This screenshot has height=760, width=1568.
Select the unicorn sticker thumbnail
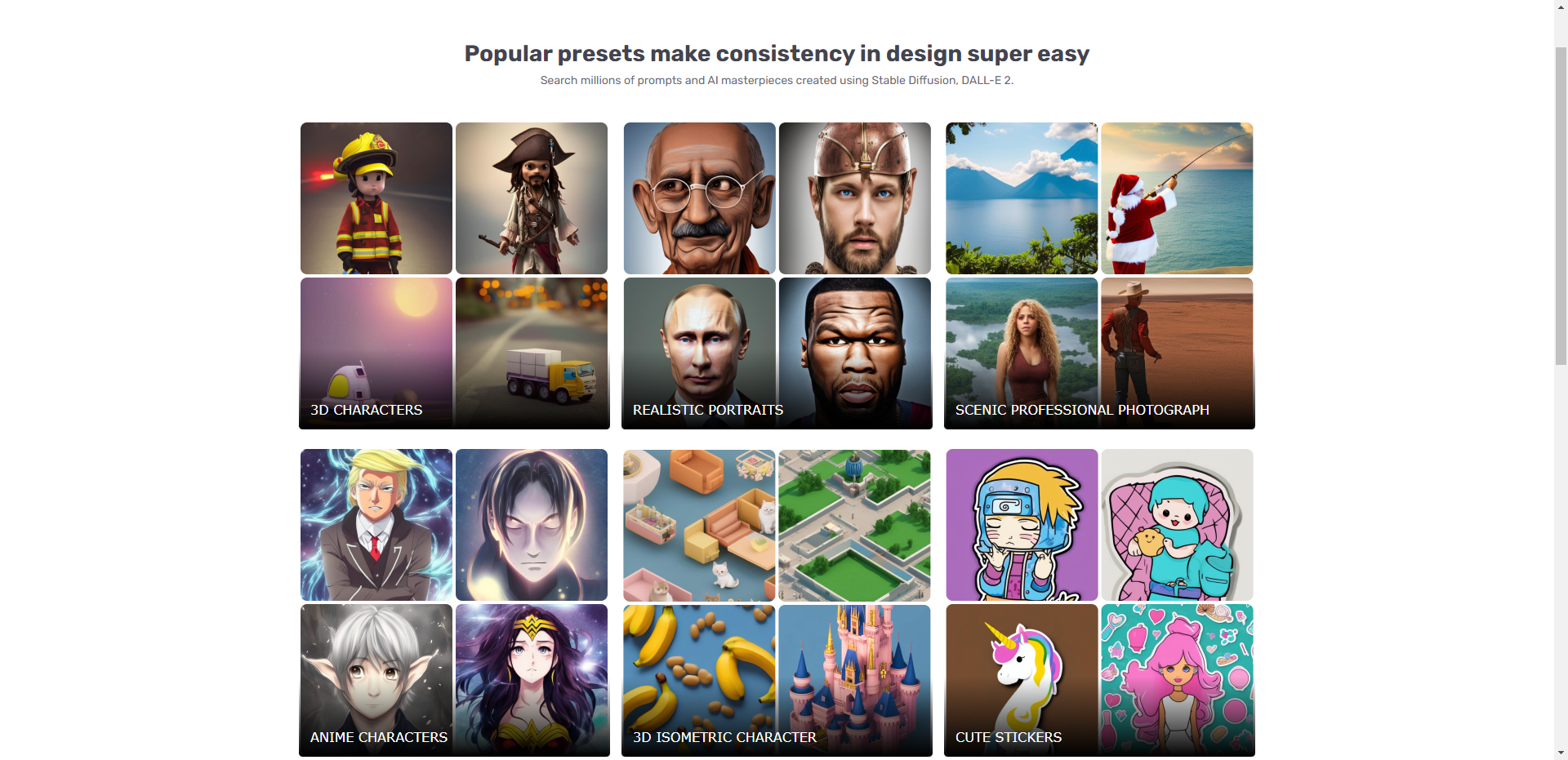point(1022,680)
